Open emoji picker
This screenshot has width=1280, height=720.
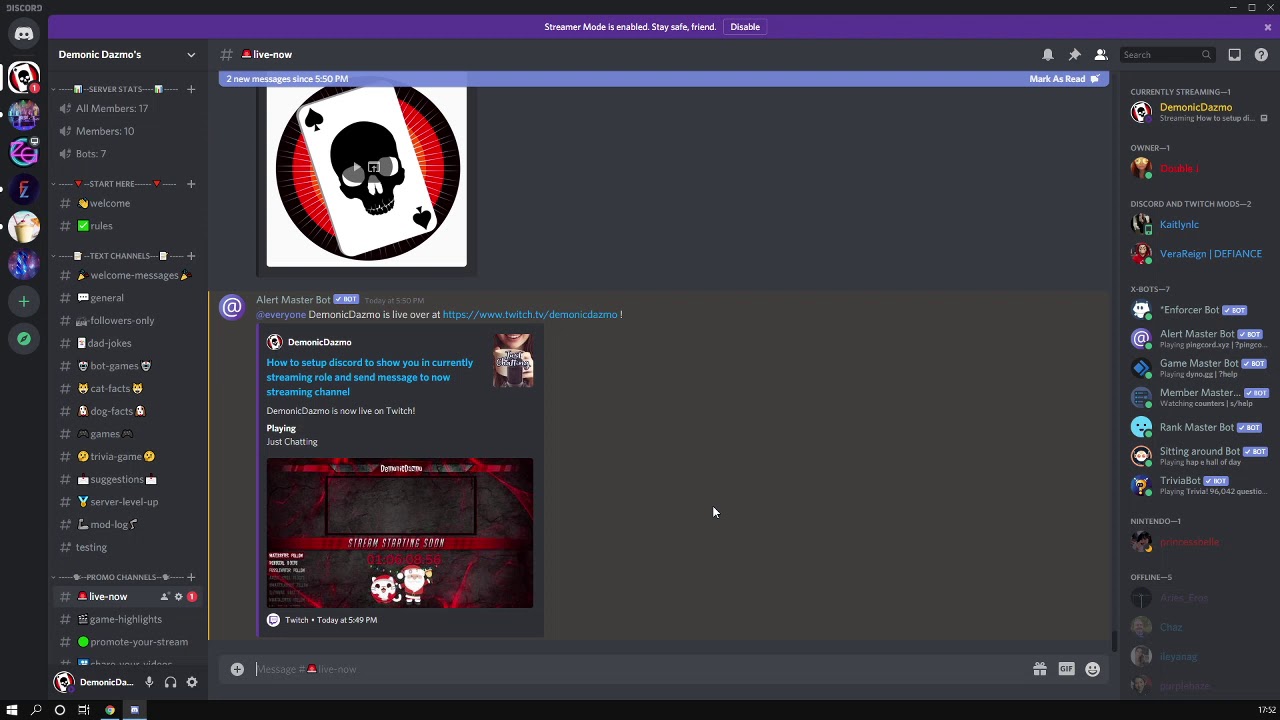pyautogui.click(x=1092, y=669)
